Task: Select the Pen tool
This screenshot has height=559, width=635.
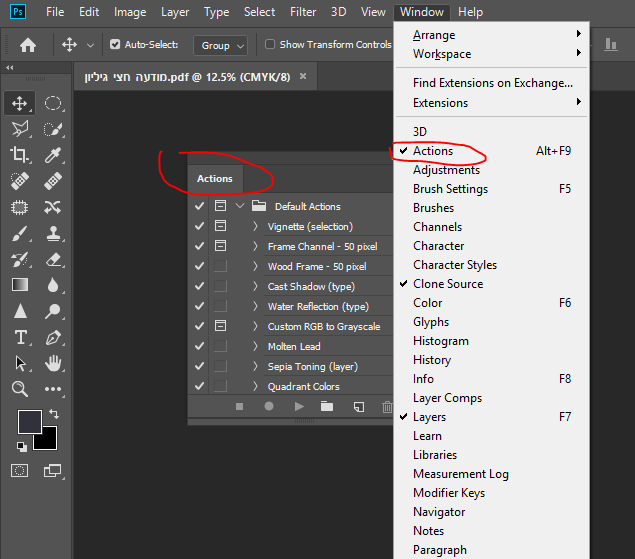Action: tap(53, 337)
